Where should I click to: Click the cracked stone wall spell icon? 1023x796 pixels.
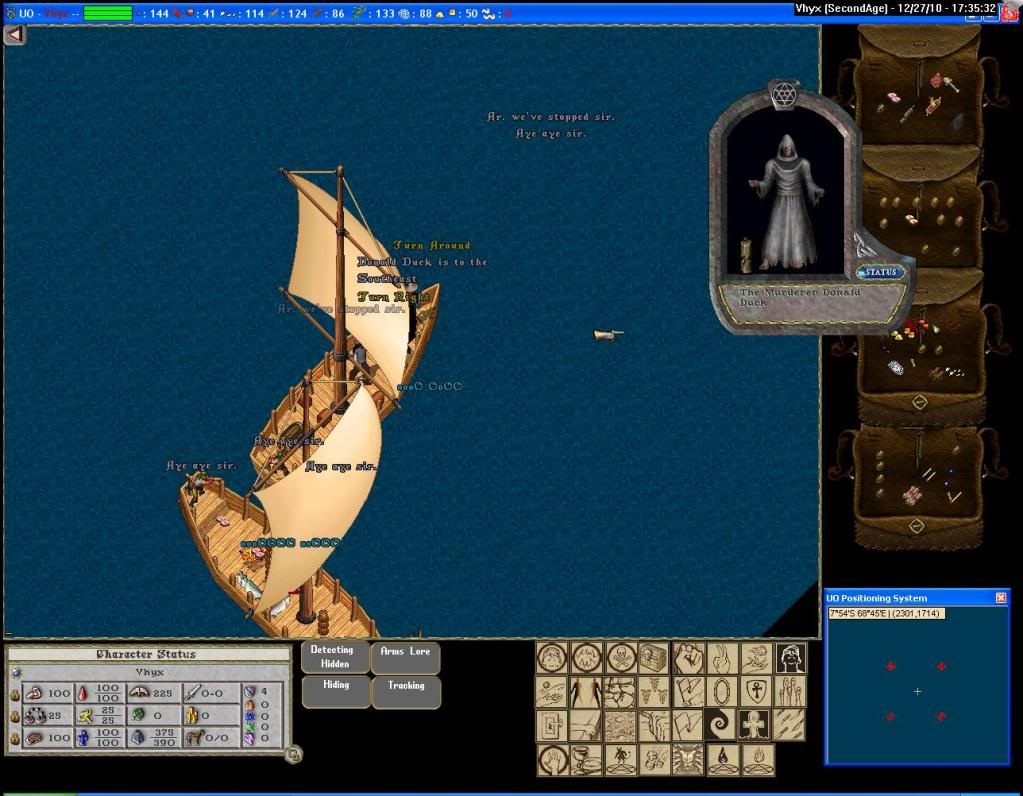[620, 691]
